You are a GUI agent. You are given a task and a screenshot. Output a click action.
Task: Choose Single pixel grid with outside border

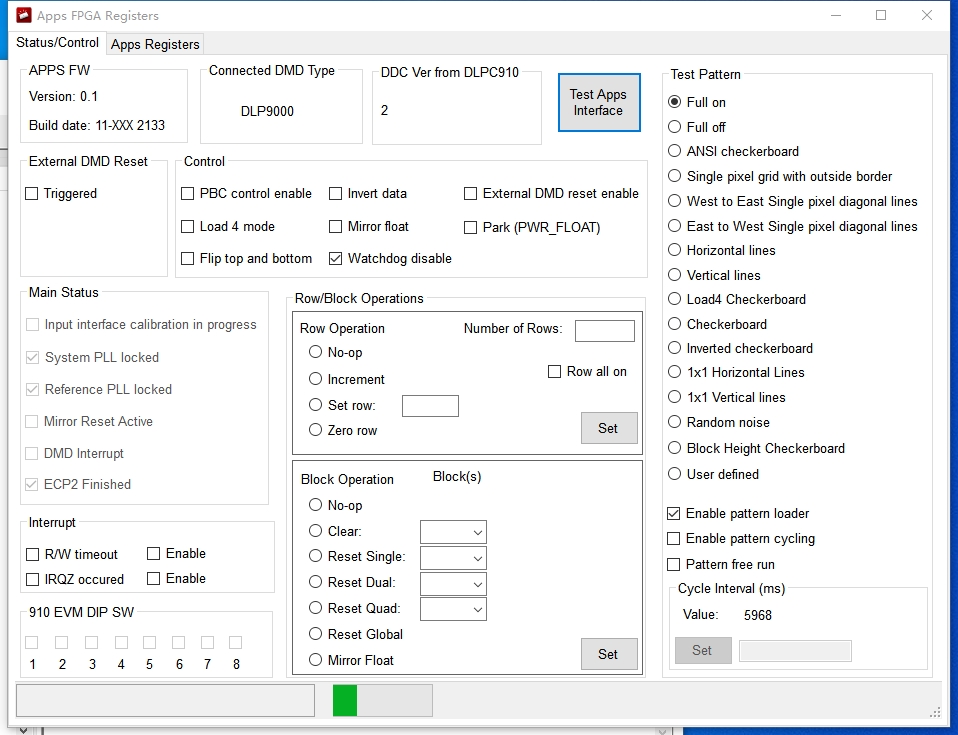coord(675,176)
